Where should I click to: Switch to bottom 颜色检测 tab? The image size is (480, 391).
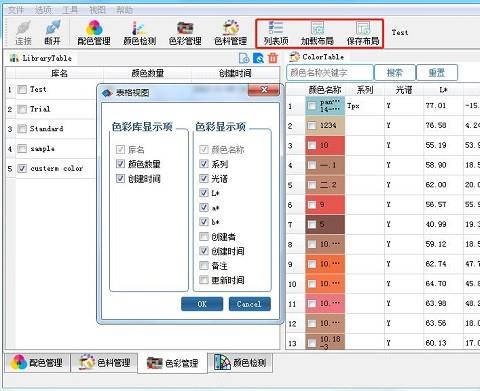(240, 362)
